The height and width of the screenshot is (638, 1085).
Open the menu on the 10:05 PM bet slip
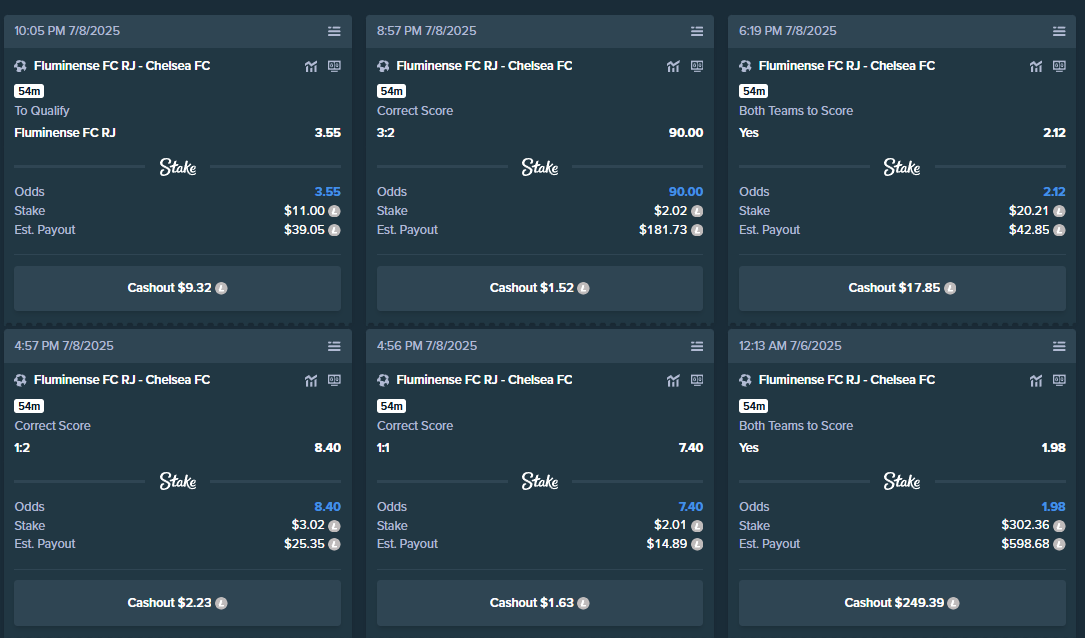point(334,31)
